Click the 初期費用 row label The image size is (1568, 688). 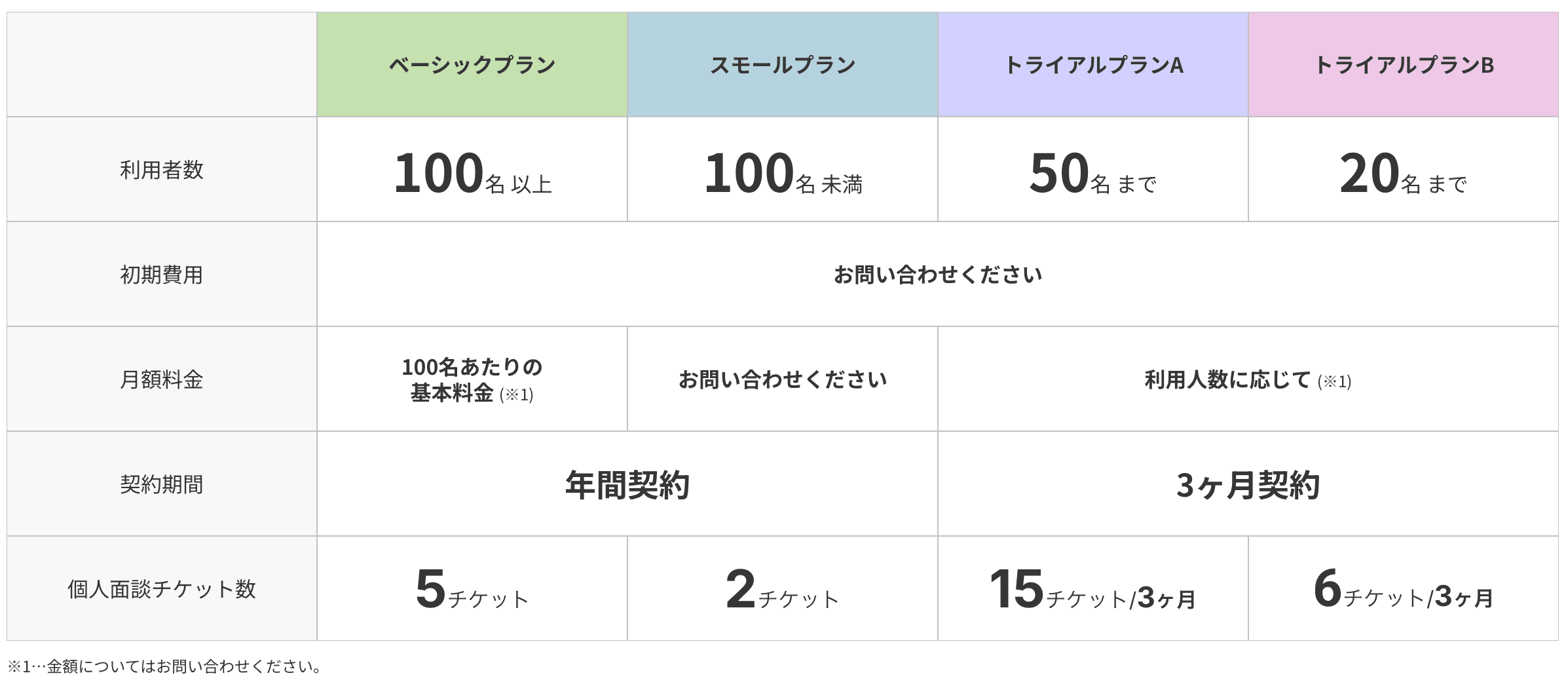click(x=162, y=274)
